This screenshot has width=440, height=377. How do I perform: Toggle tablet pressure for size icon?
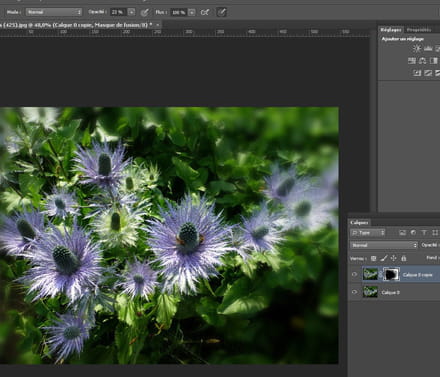pyautogui.click(x=221, y=13)
